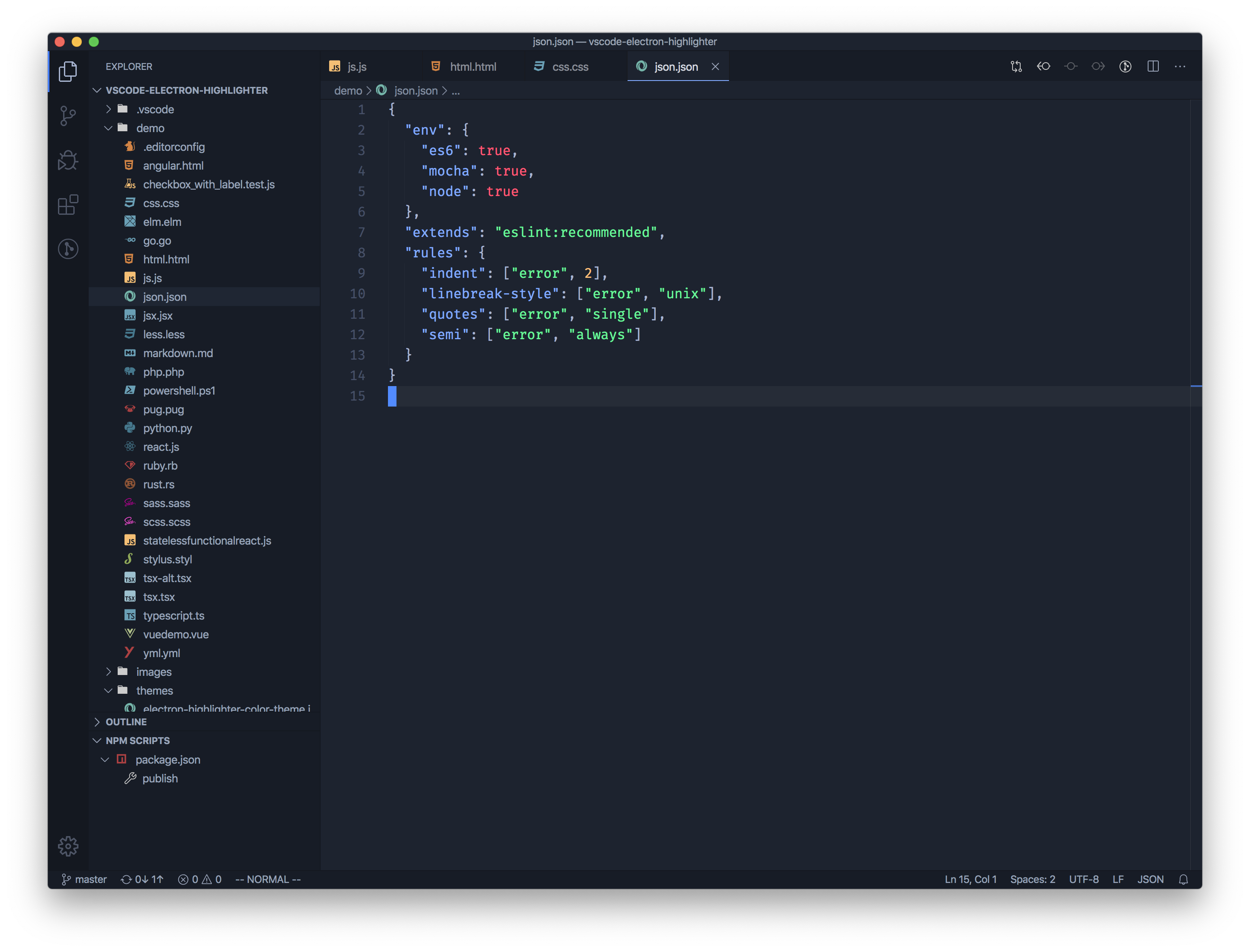Expand the OUTLINE section
This screenshot has width=1250, height=952.
pos(126,722)
